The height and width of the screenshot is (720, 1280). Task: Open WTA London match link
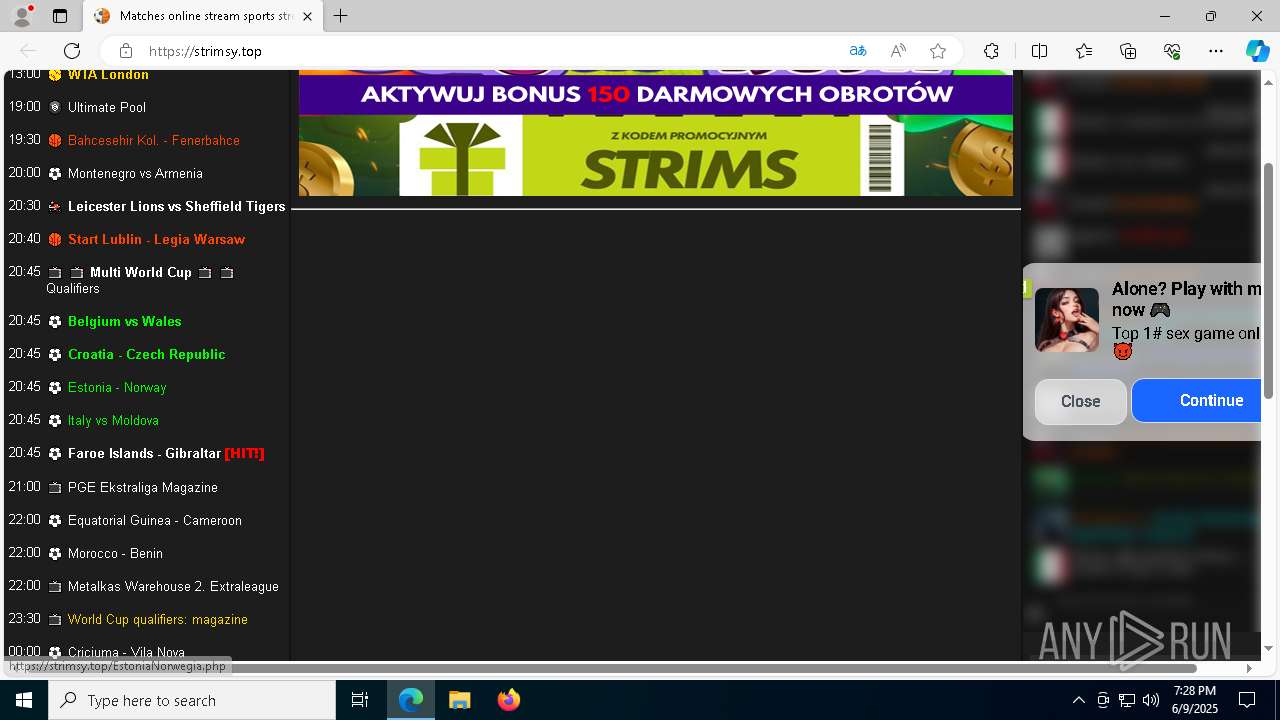tap(108, 75)
